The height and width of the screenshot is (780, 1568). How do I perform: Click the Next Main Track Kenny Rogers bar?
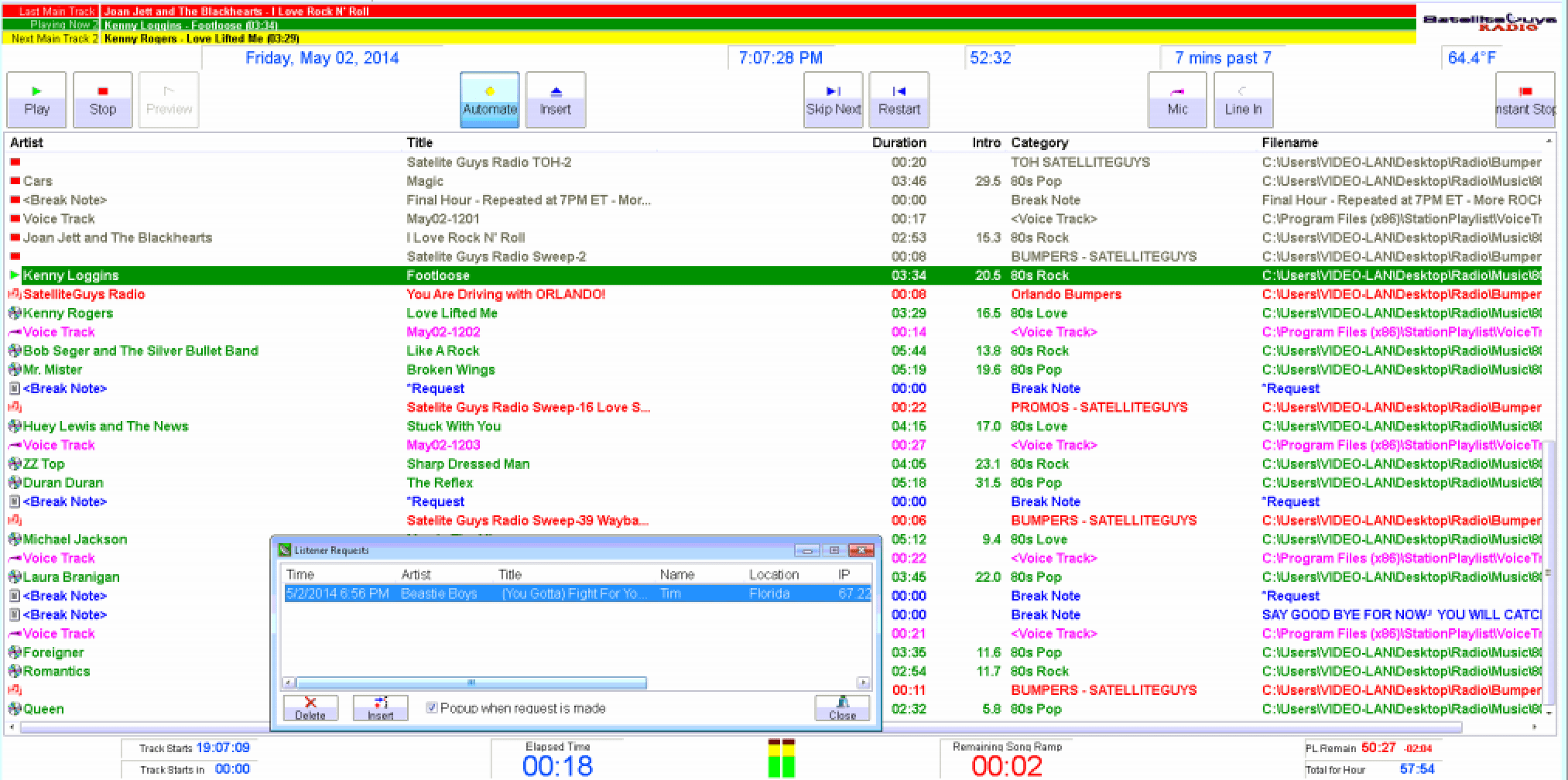pos(708,38)
